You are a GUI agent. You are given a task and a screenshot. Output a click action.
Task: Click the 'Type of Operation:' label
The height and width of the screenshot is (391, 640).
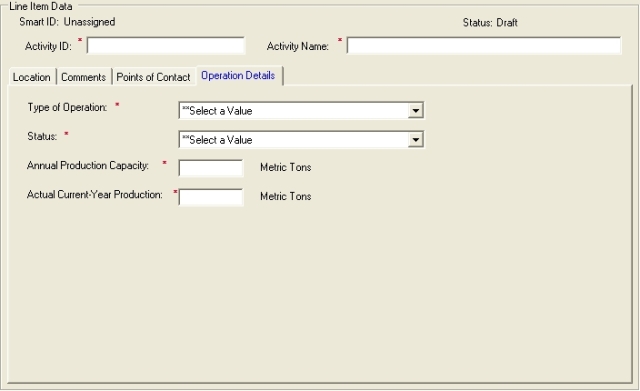click(x=67, y=107)
